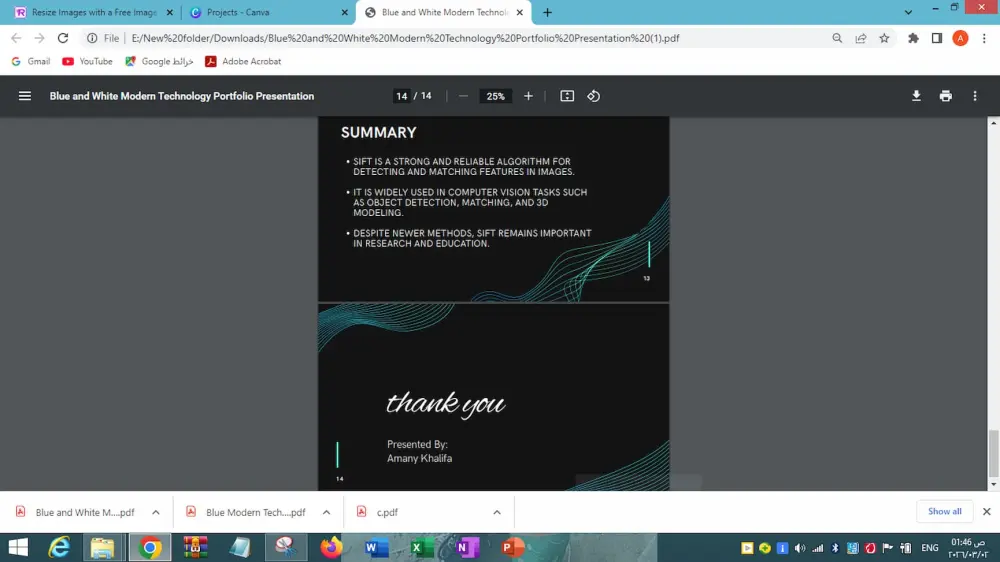Screen dimensions: 1000x562
Task: Click the PDF vertical scrollbar thumb
Action: coord(993,454)
